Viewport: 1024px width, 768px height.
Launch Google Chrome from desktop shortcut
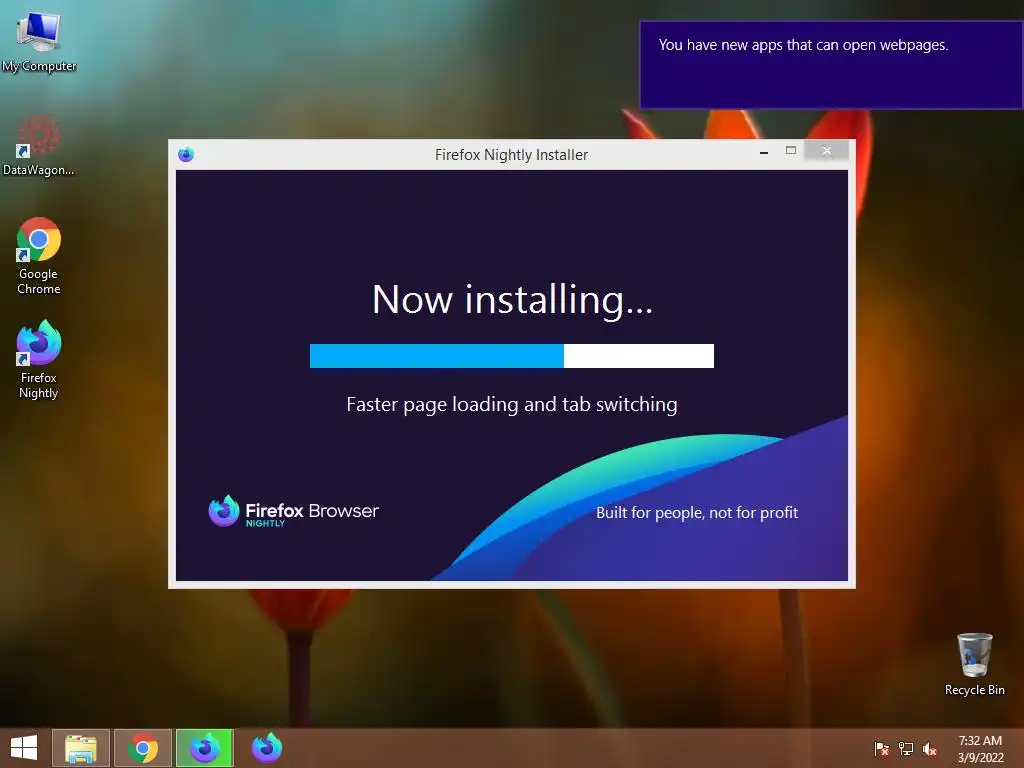point(39,255)
